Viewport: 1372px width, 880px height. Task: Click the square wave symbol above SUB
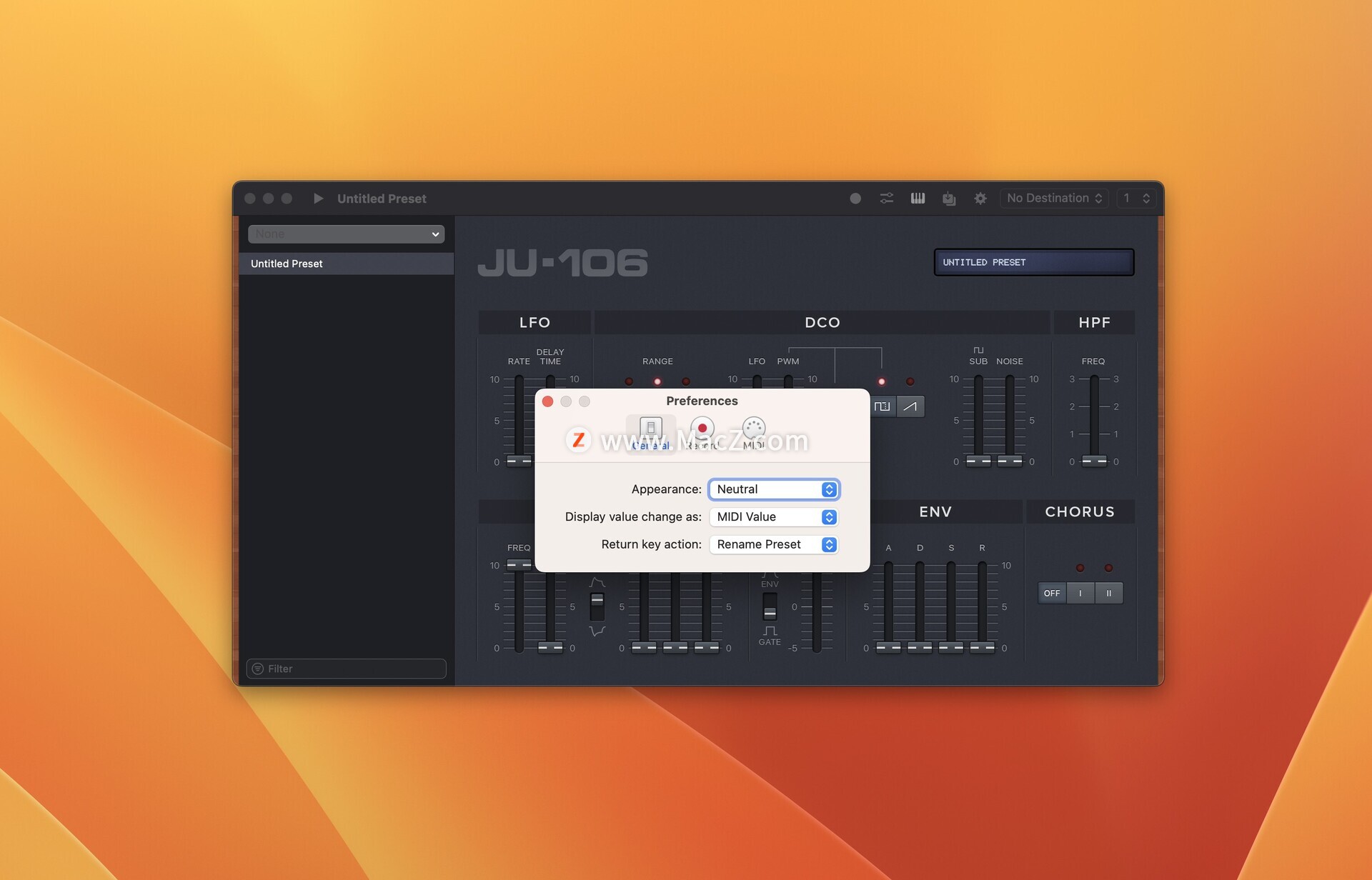978,350
